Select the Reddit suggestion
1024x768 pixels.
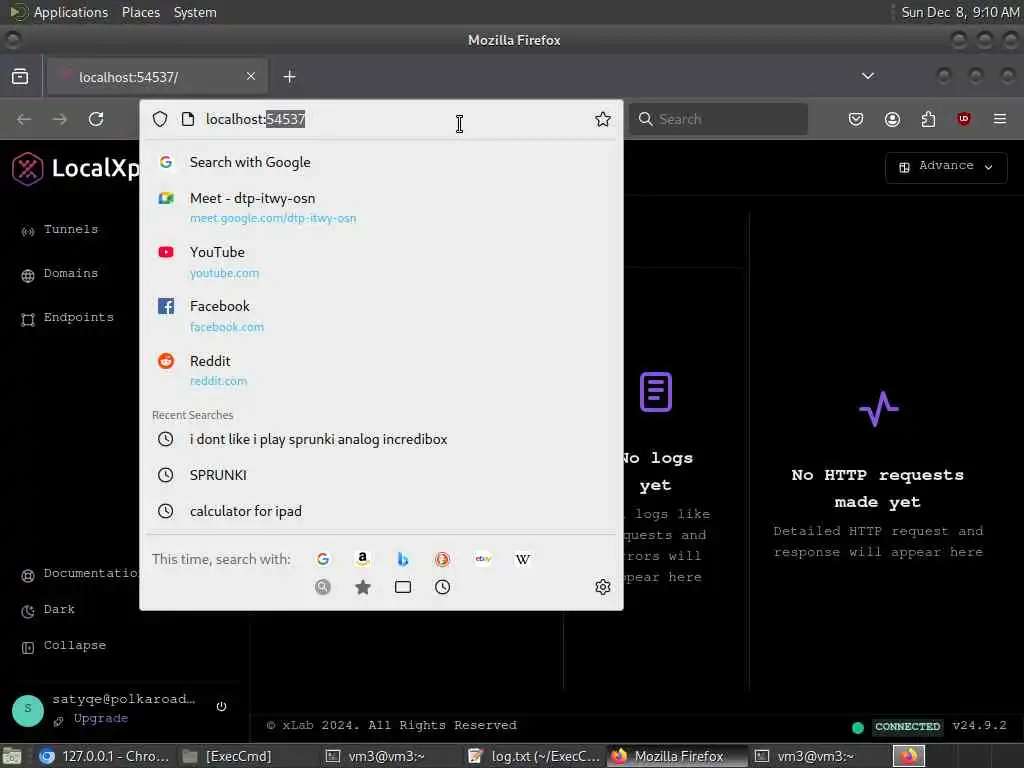tap(381, 370)
